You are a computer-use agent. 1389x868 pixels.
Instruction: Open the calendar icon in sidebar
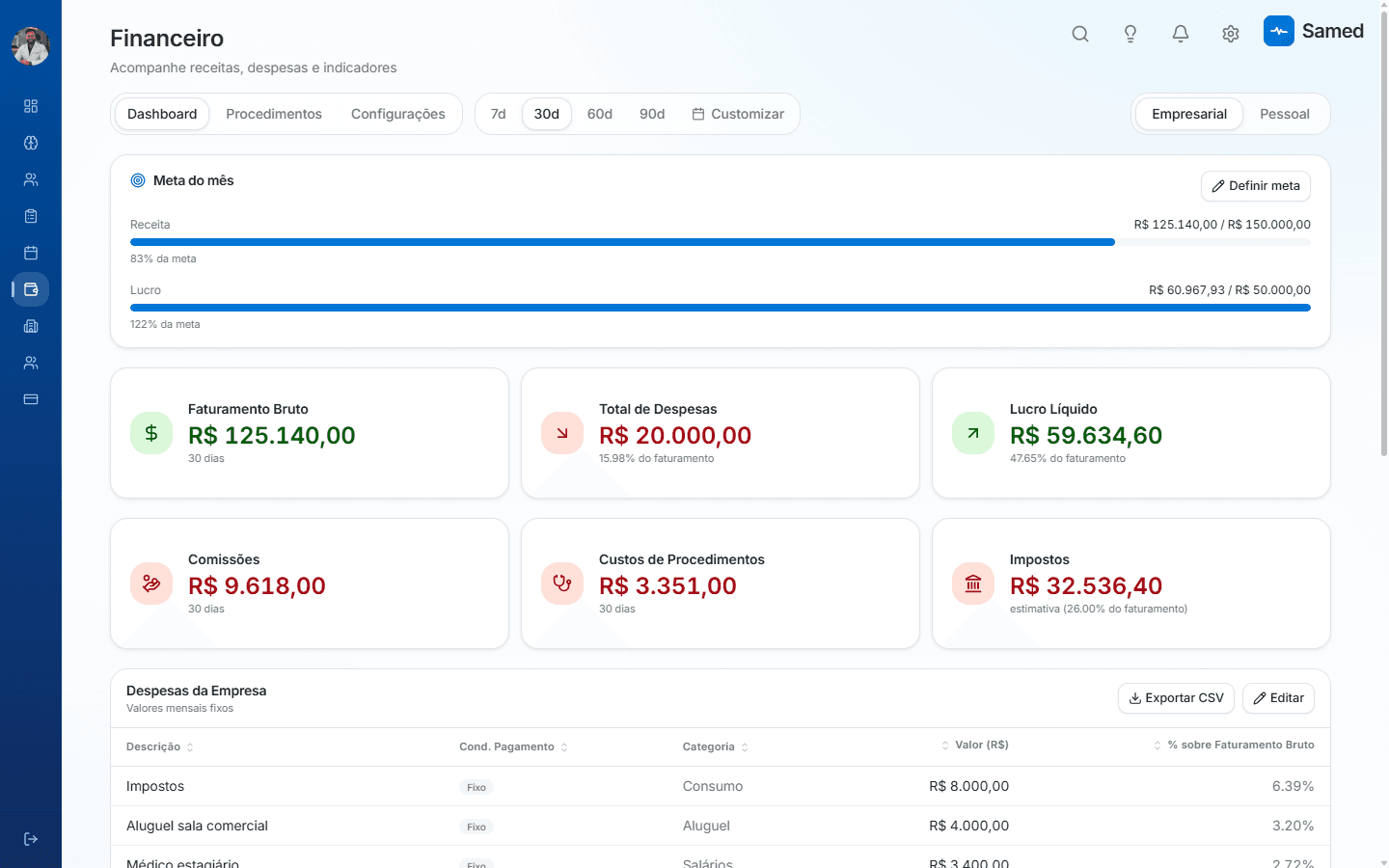point(31,253)
